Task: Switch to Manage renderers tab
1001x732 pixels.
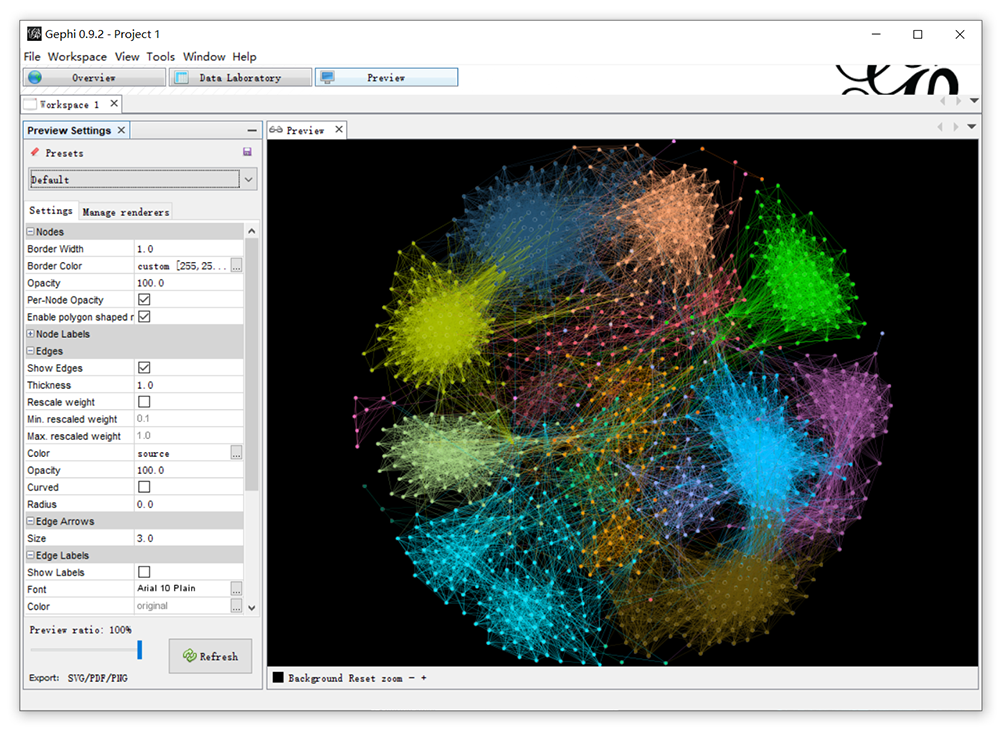Action: tap(126, 212)
